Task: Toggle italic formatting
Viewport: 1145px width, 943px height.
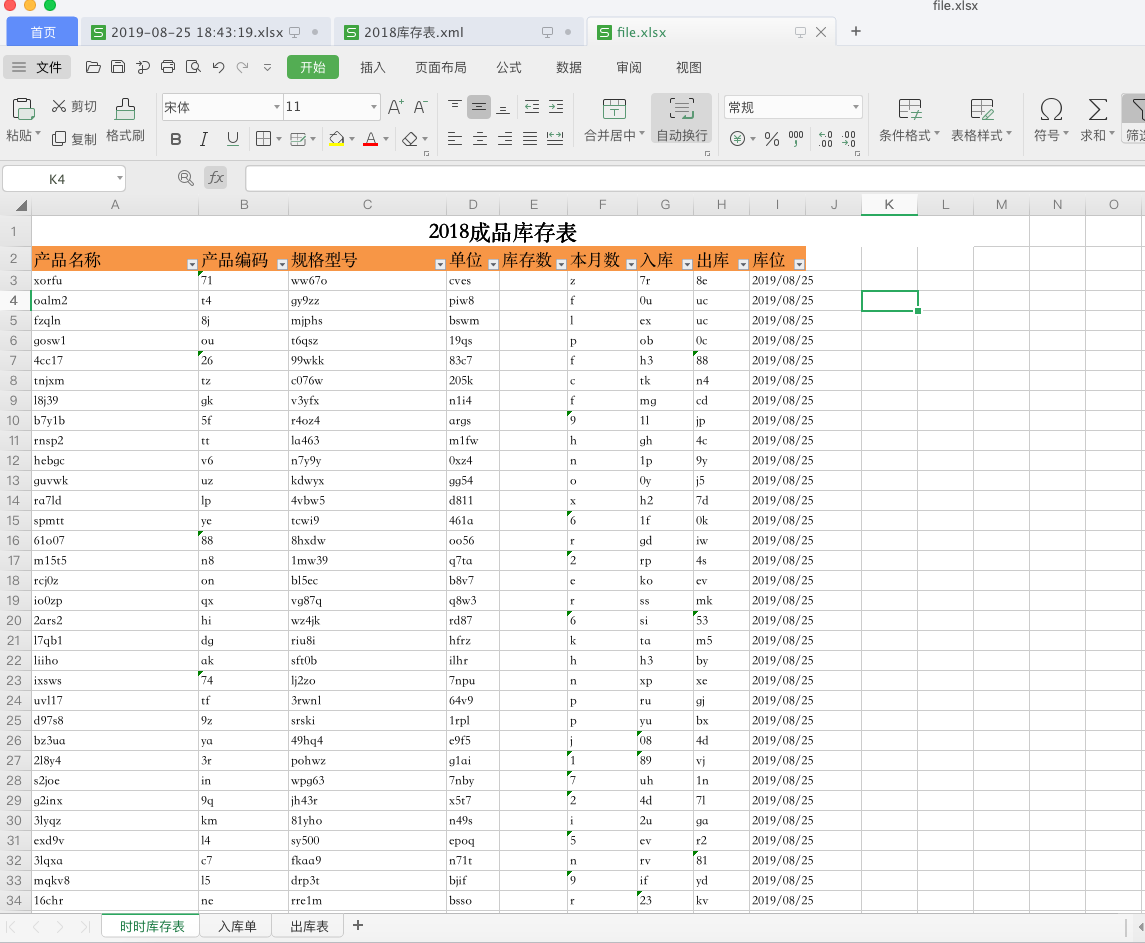Action: point(204,139)
